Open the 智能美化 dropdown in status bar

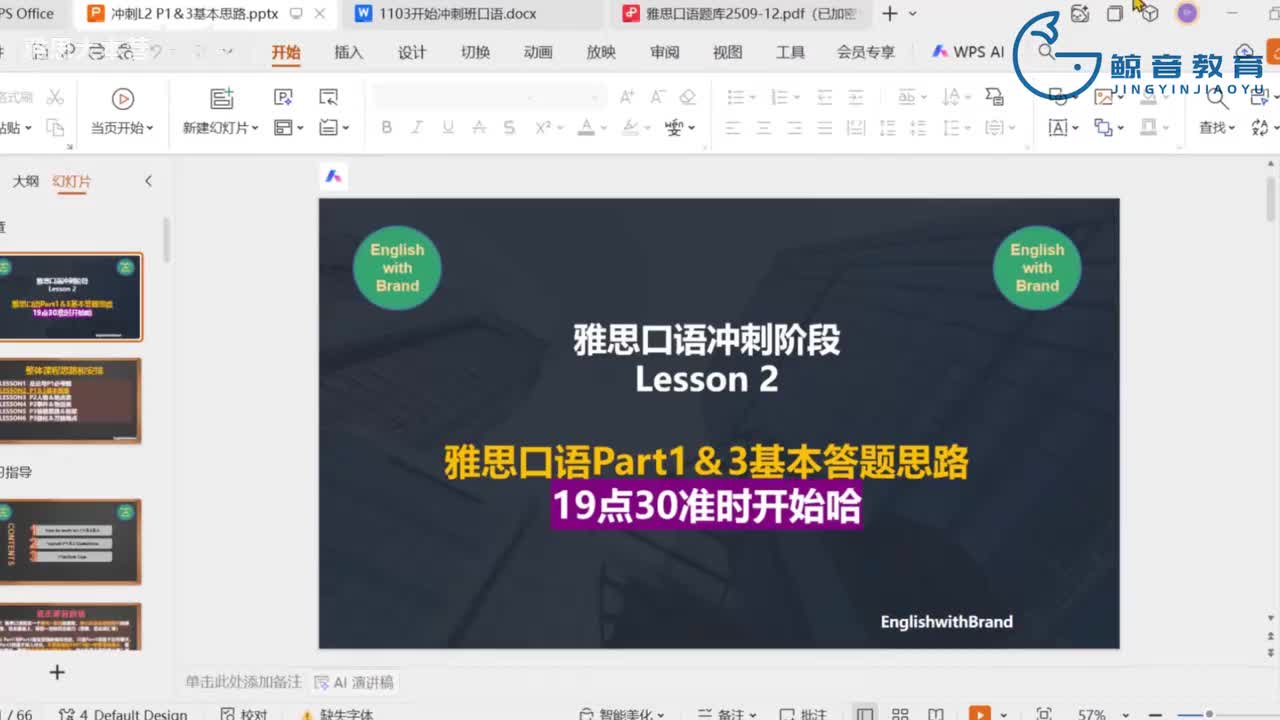(623, 714)
